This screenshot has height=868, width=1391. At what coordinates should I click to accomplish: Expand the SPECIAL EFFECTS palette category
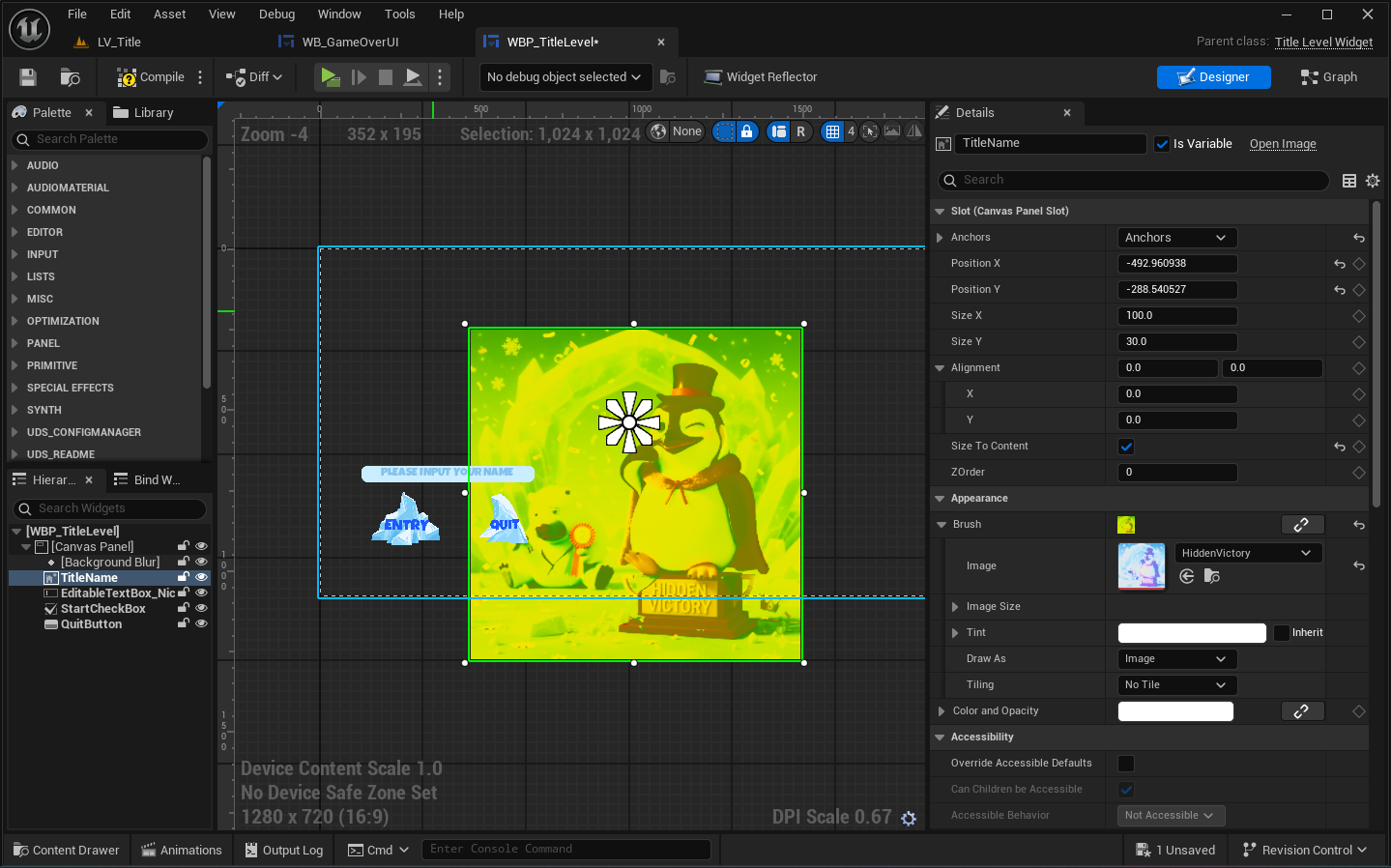point(70,388)
